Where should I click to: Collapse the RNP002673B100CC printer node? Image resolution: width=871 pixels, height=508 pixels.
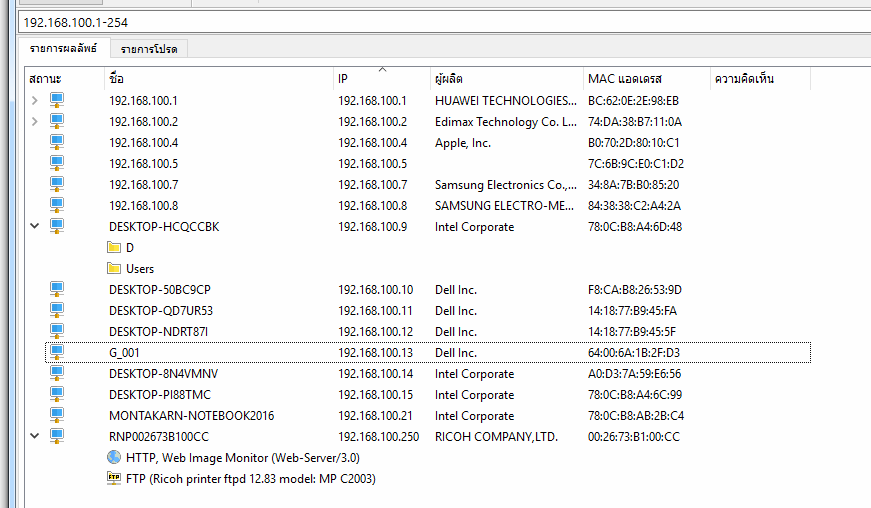[35, 436]
